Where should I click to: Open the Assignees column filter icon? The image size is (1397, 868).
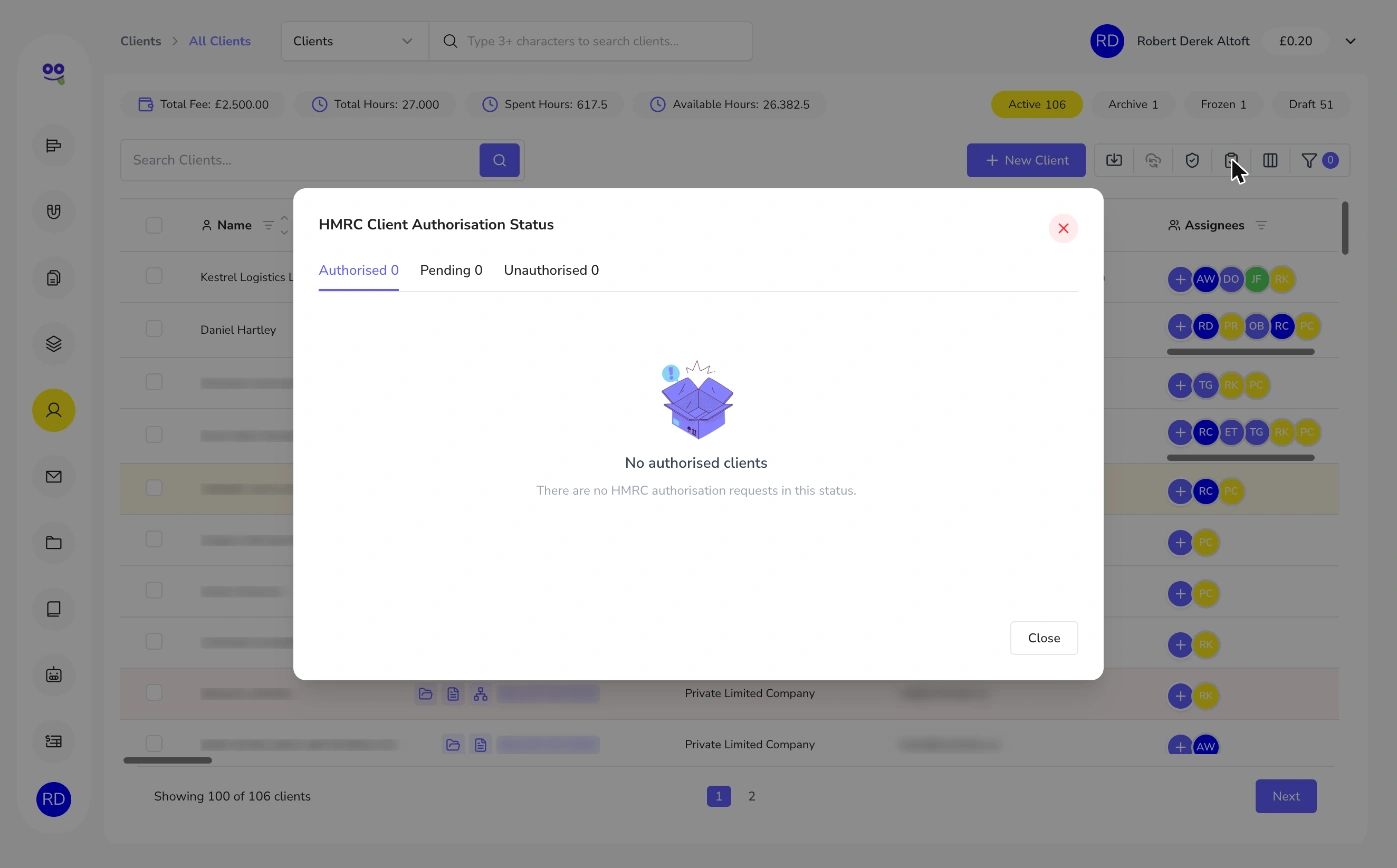pyautogui.click(x=1261, y=225)
